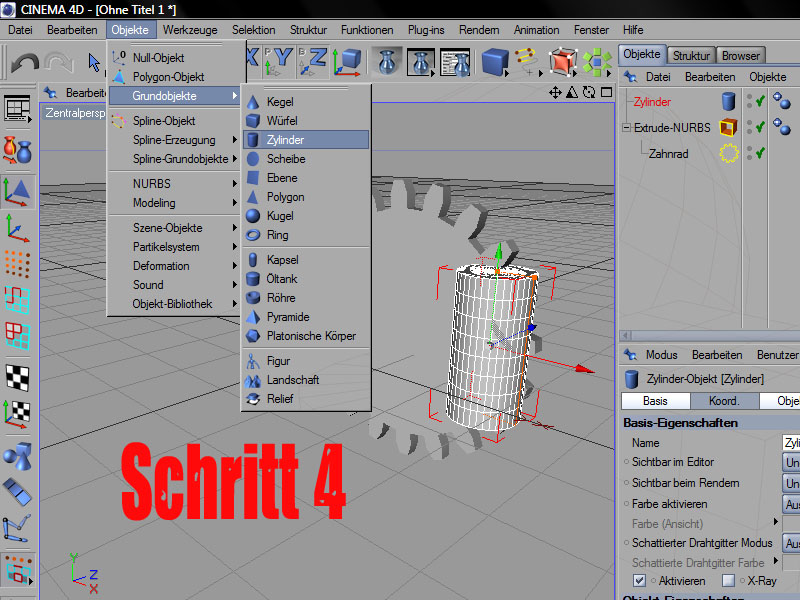Toggle Extrude-NURBS visibility dots
Image resolution: width=800 pixels, height=600 pixels.
pyautogui.click(x=749, y=127)
